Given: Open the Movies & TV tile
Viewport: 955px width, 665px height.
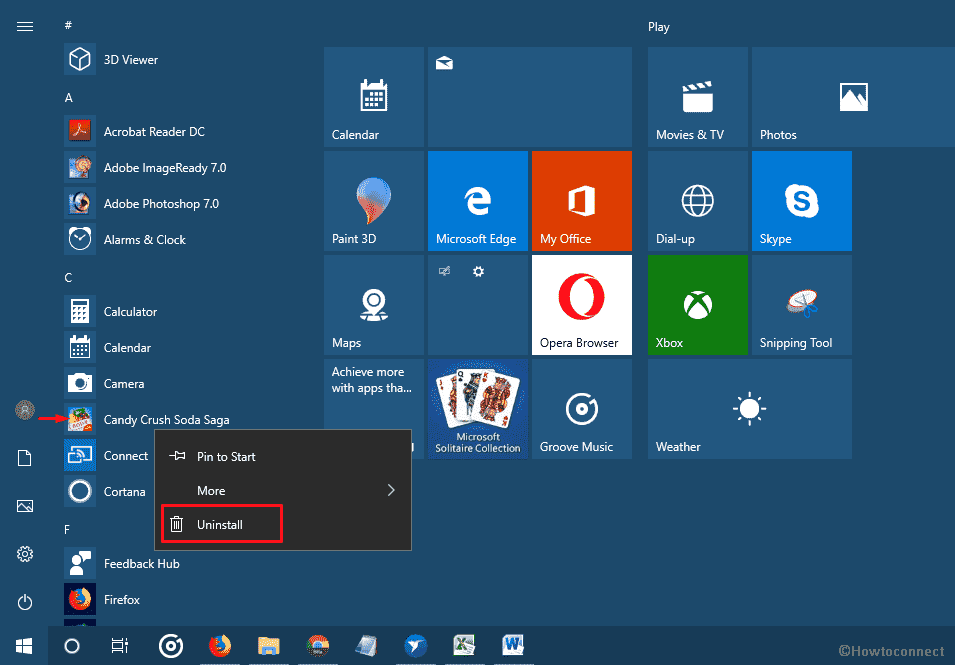Looking at the screenshot, I should pos(698,97).
